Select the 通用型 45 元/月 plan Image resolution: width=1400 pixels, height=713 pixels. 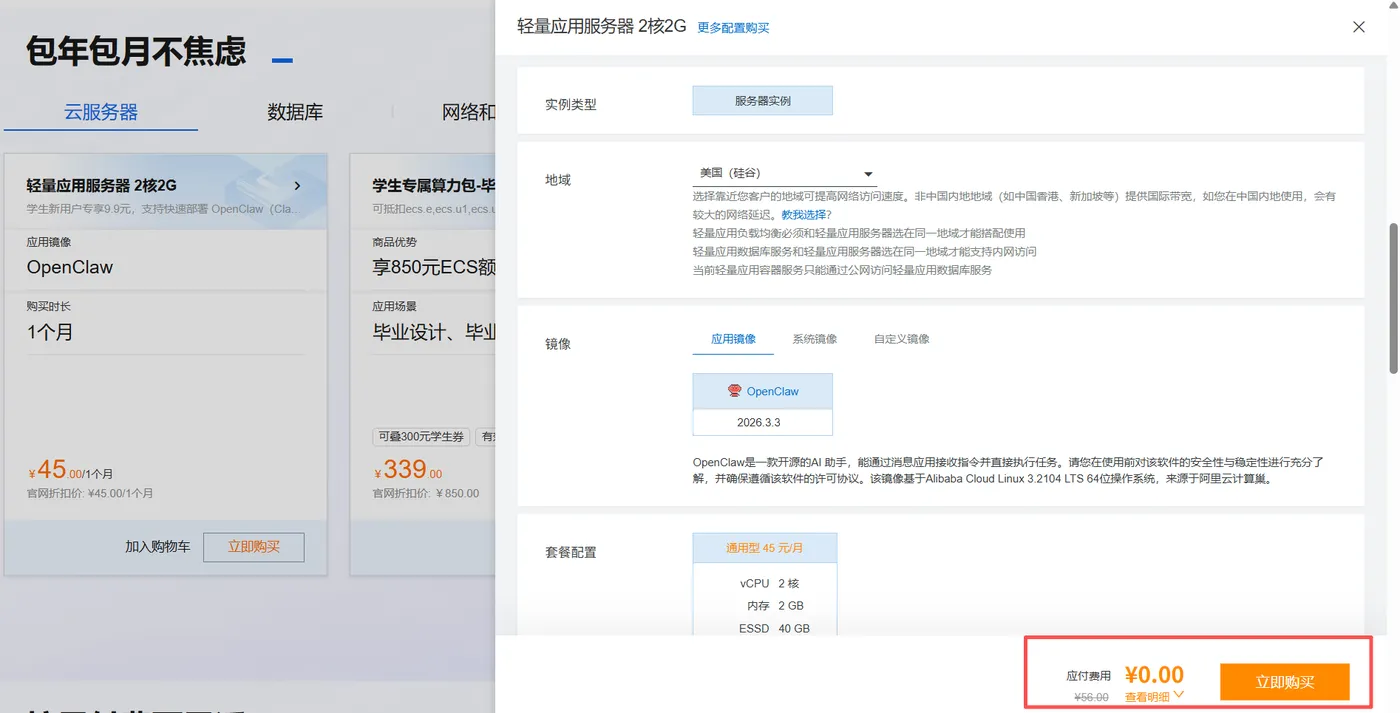765,548
